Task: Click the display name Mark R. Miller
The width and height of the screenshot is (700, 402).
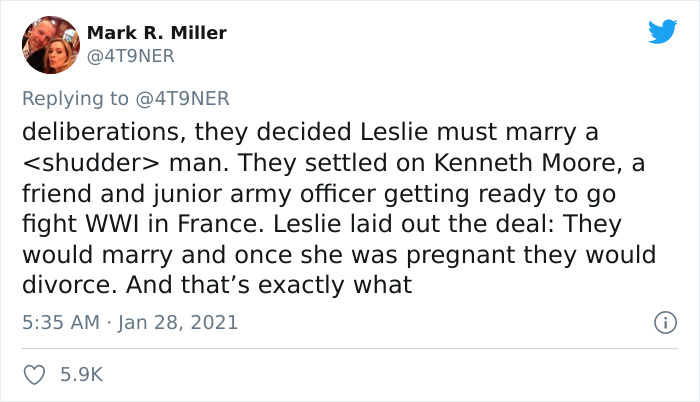Action: click(x=157, y=33)
